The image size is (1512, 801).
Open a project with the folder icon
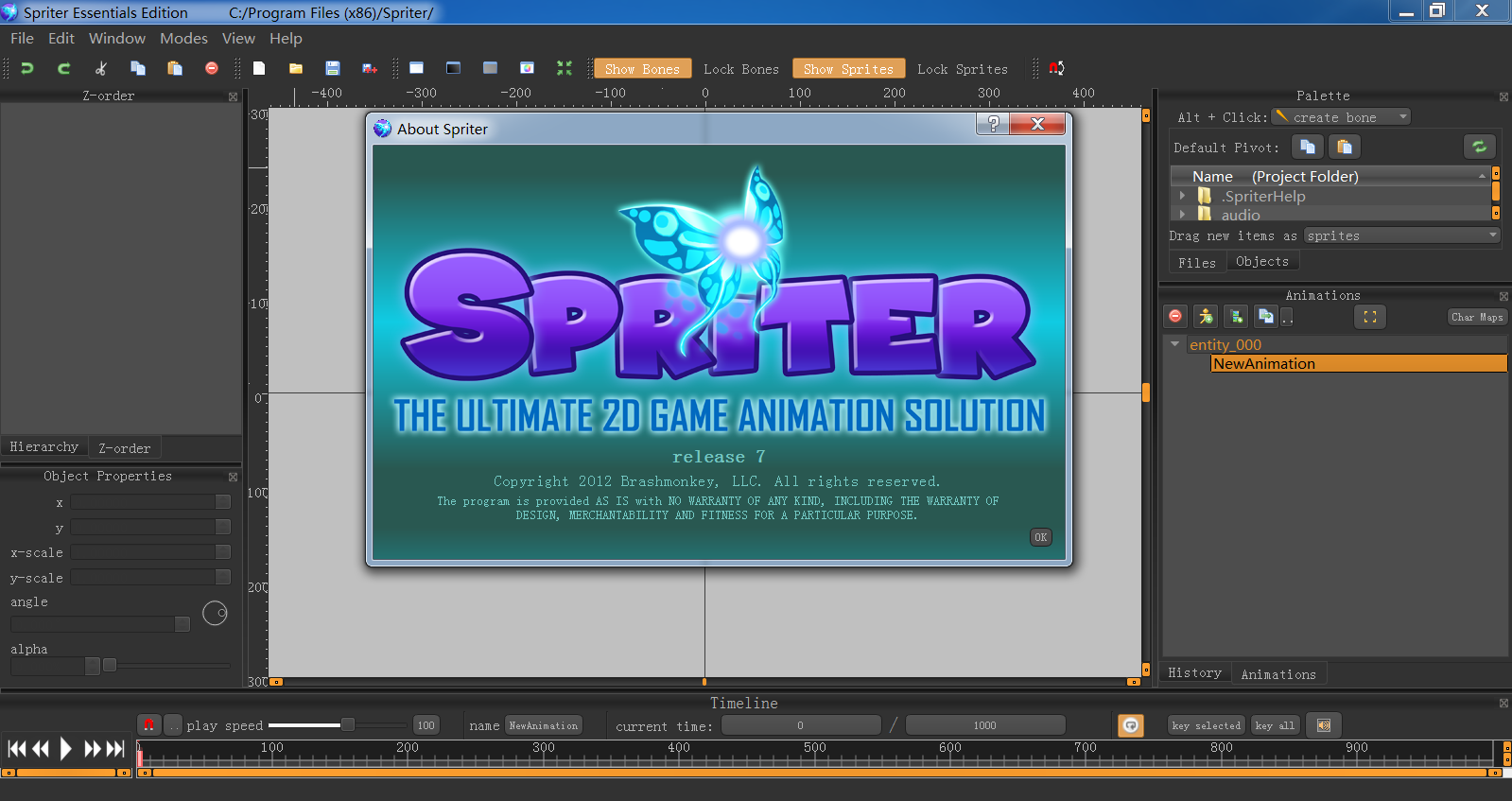click(296, 68)
